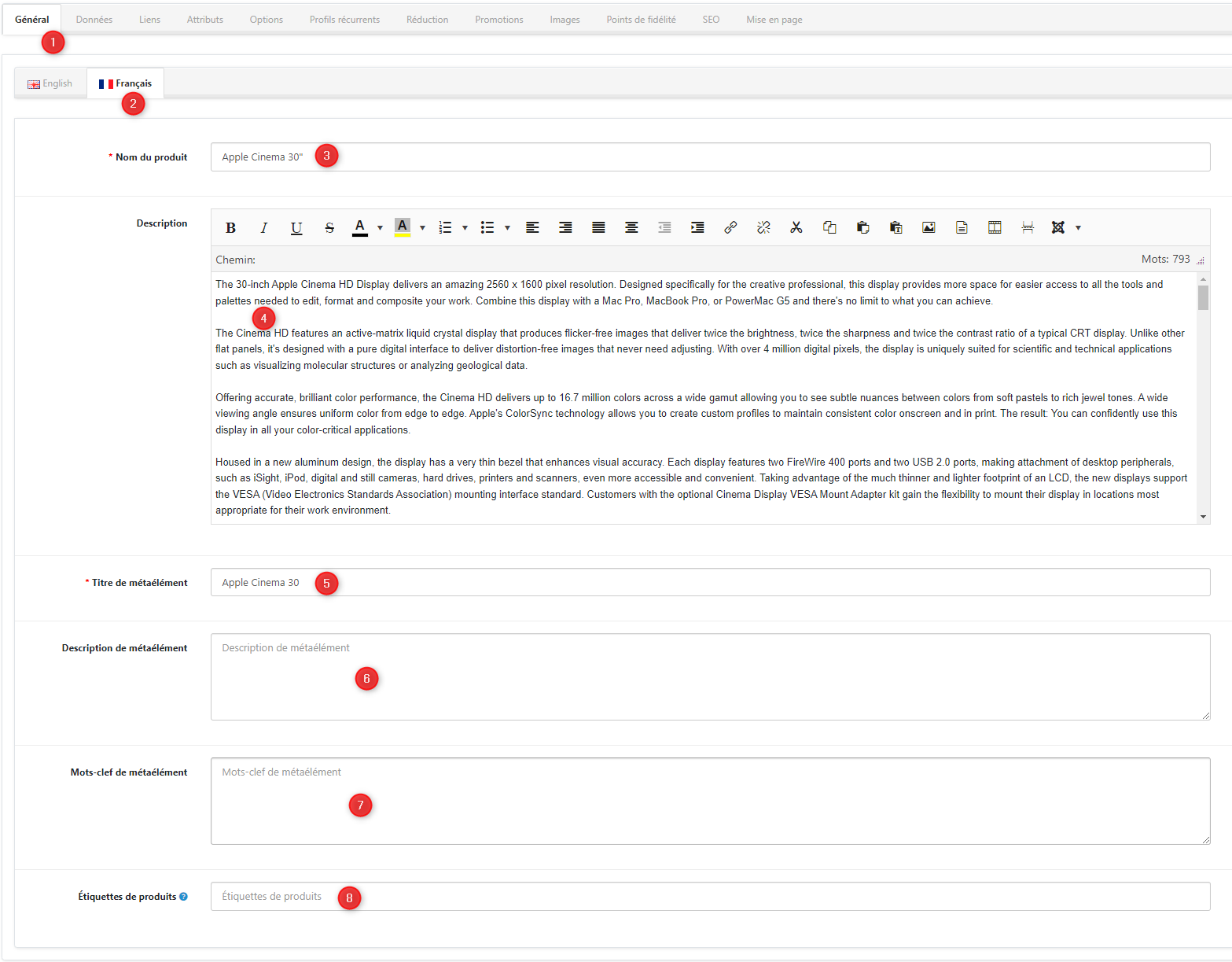Click the "Mots: 793" word count
This screenshot has width=1232, height=962.
click(x=1166, y=259)
